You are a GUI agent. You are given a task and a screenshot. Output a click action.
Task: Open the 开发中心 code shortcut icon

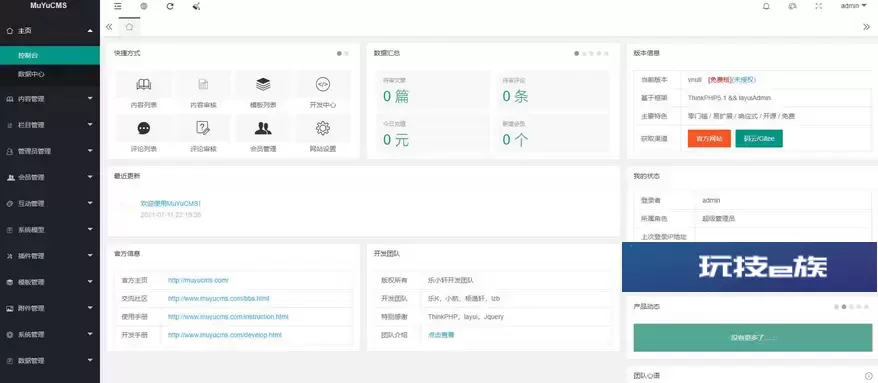[x=323, y=85]
